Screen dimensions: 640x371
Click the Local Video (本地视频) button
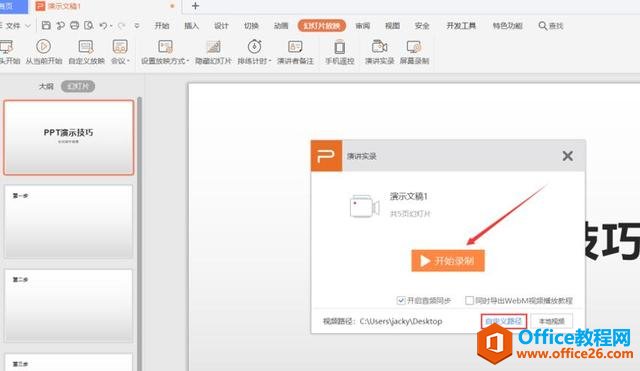pos(551,321)
